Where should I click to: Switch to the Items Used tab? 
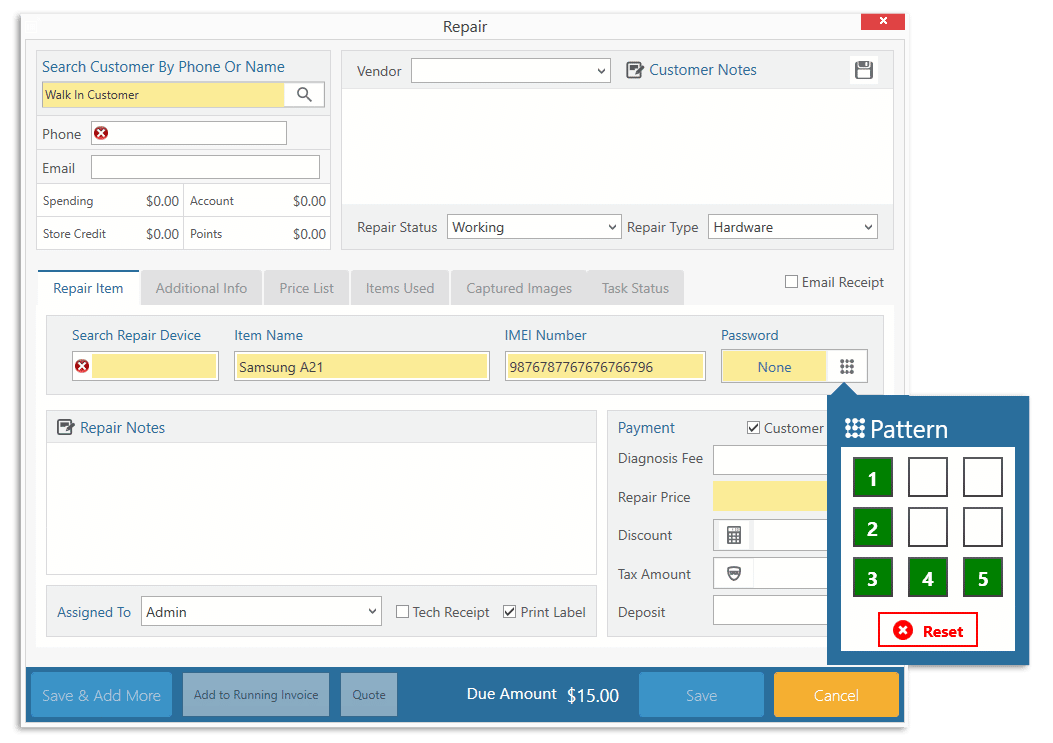pyautogui.click(x=399, y=287)
